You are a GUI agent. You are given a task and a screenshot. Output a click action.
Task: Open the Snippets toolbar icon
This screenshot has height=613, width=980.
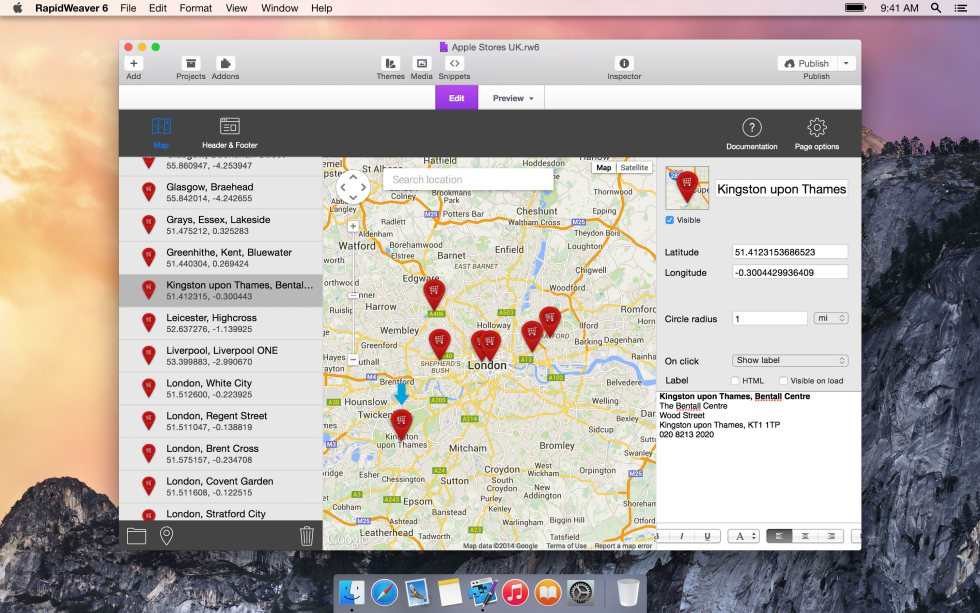(454, 63)
